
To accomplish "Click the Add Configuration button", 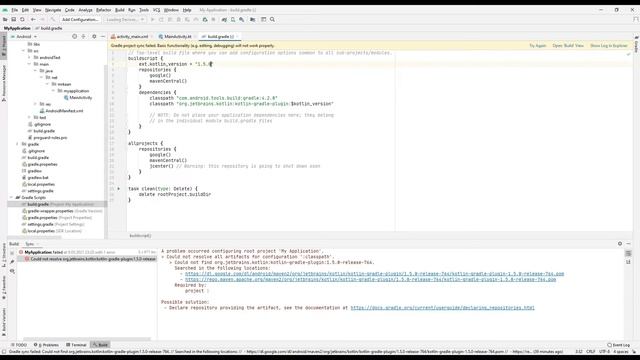I will pyautogui.click(x=80, y=19).
